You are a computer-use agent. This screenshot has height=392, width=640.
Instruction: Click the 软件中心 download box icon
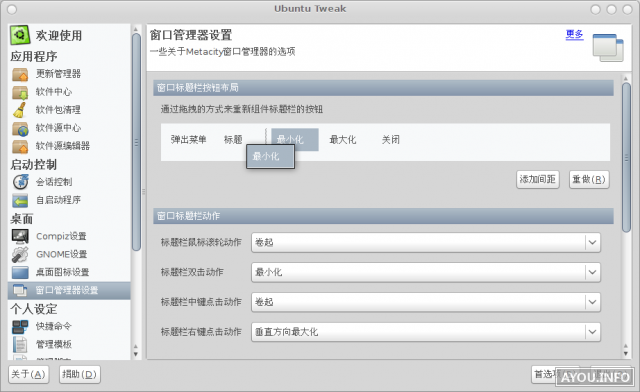[20, 92]
